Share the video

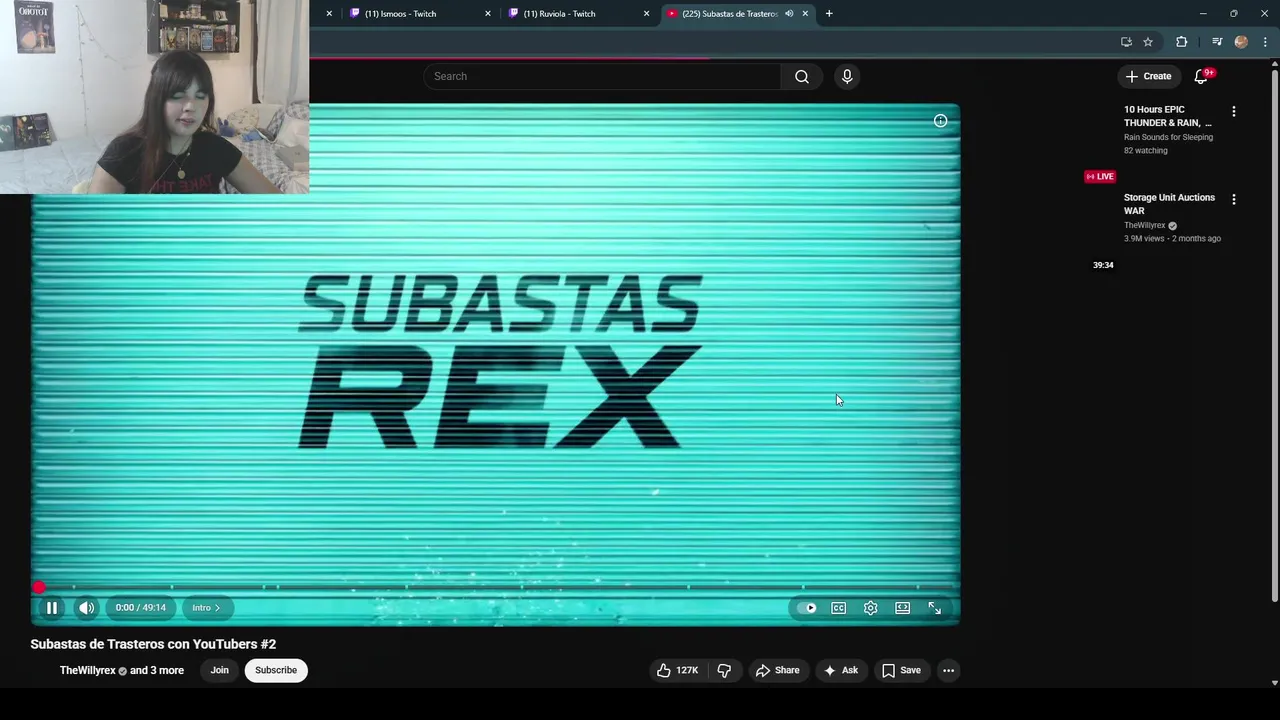(x=777, y=670)
